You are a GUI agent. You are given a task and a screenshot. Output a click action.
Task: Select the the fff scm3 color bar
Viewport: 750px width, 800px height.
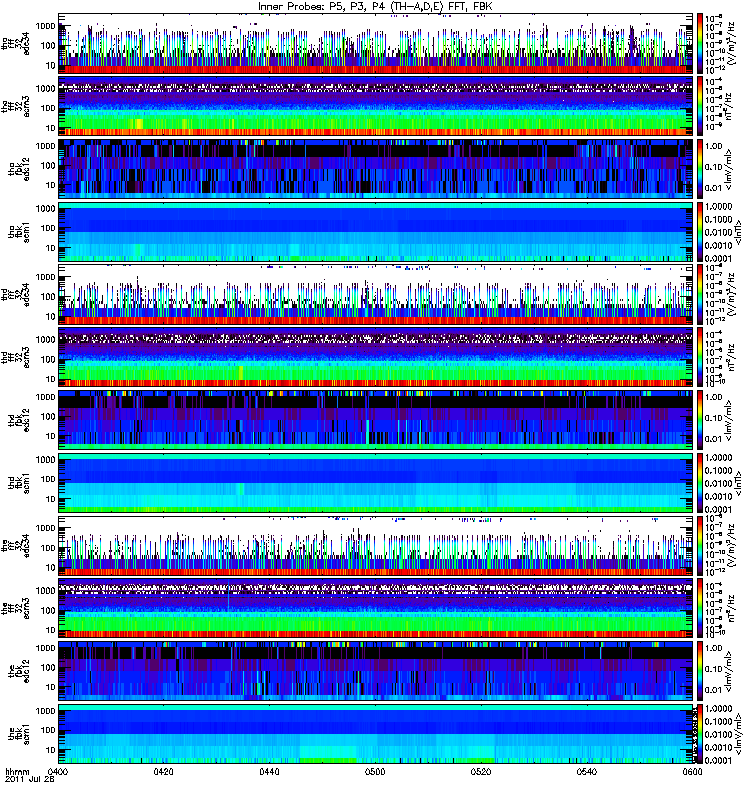[x=700, y=608]
